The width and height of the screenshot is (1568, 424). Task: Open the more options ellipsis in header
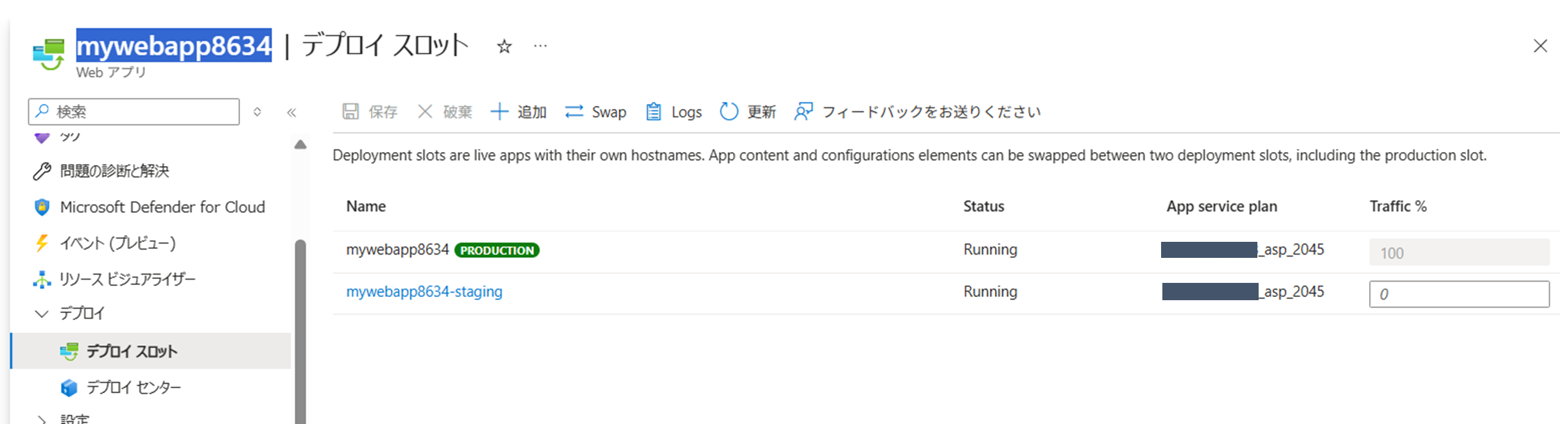[x=540, y=46]
